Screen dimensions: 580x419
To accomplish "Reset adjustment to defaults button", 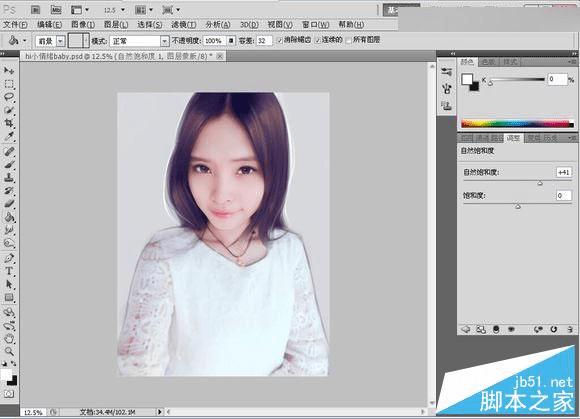I will [x=554, y=329].
